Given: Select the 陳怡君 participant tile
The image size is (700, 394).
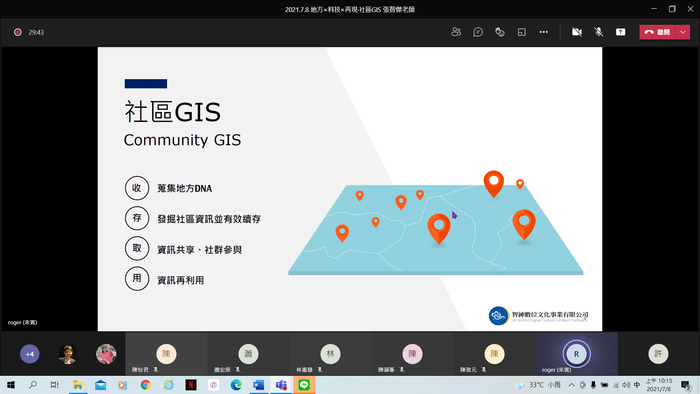Looking at the screenshot, I should (x=166, y=354).
